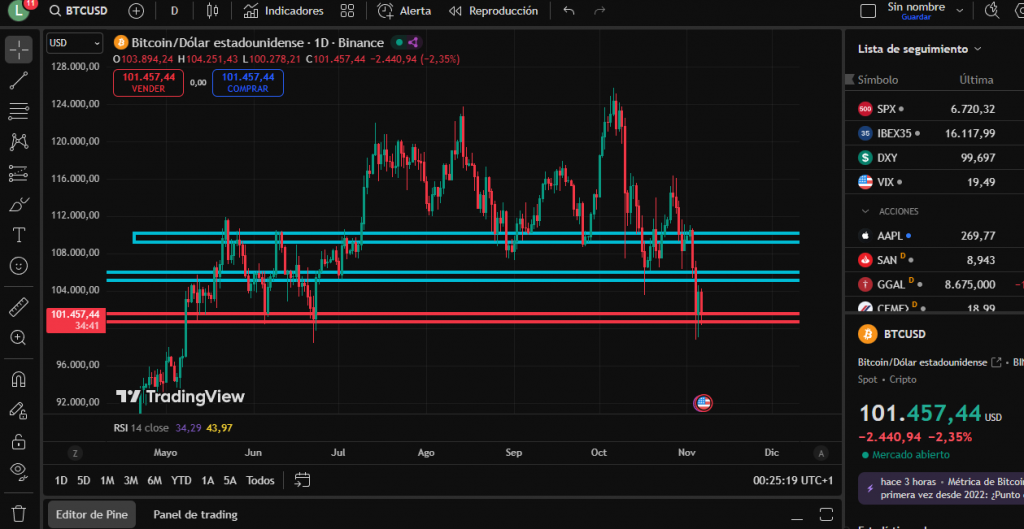Select the Fibonacci retracement tool

click(x=18, y=111)
